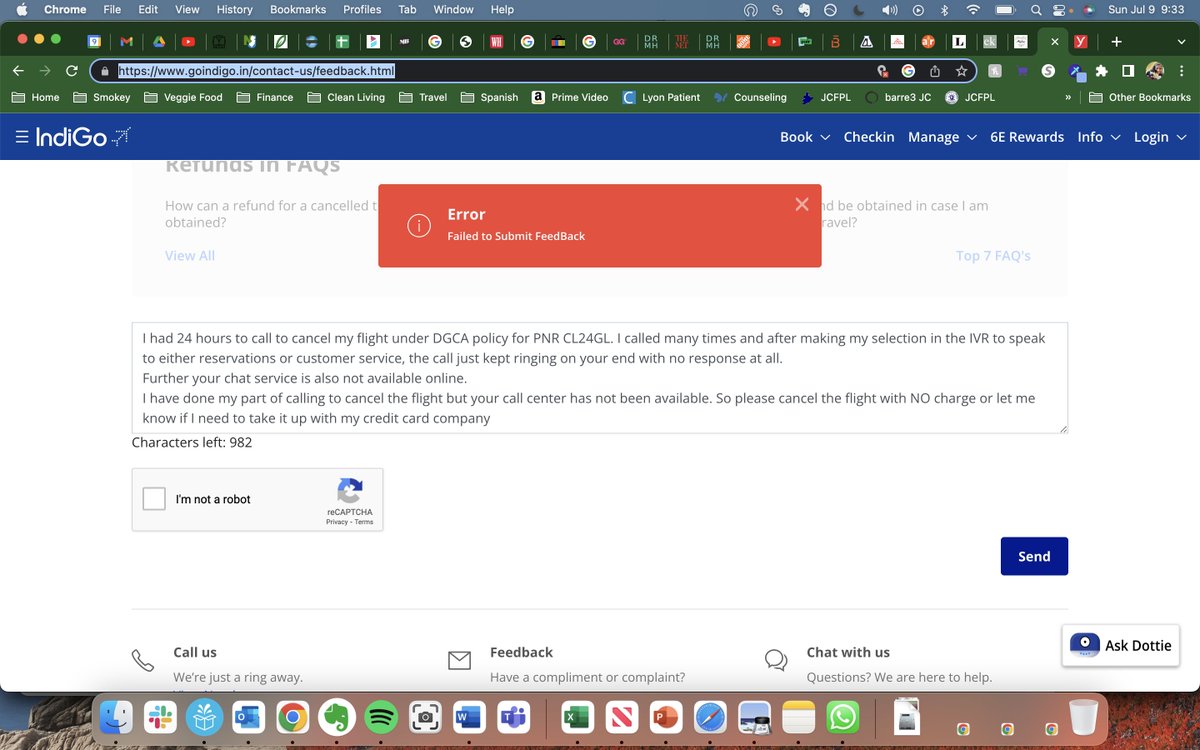Open the Counseling bookmark
This screenshot has width=1200, height=750.
click(750, 97)
